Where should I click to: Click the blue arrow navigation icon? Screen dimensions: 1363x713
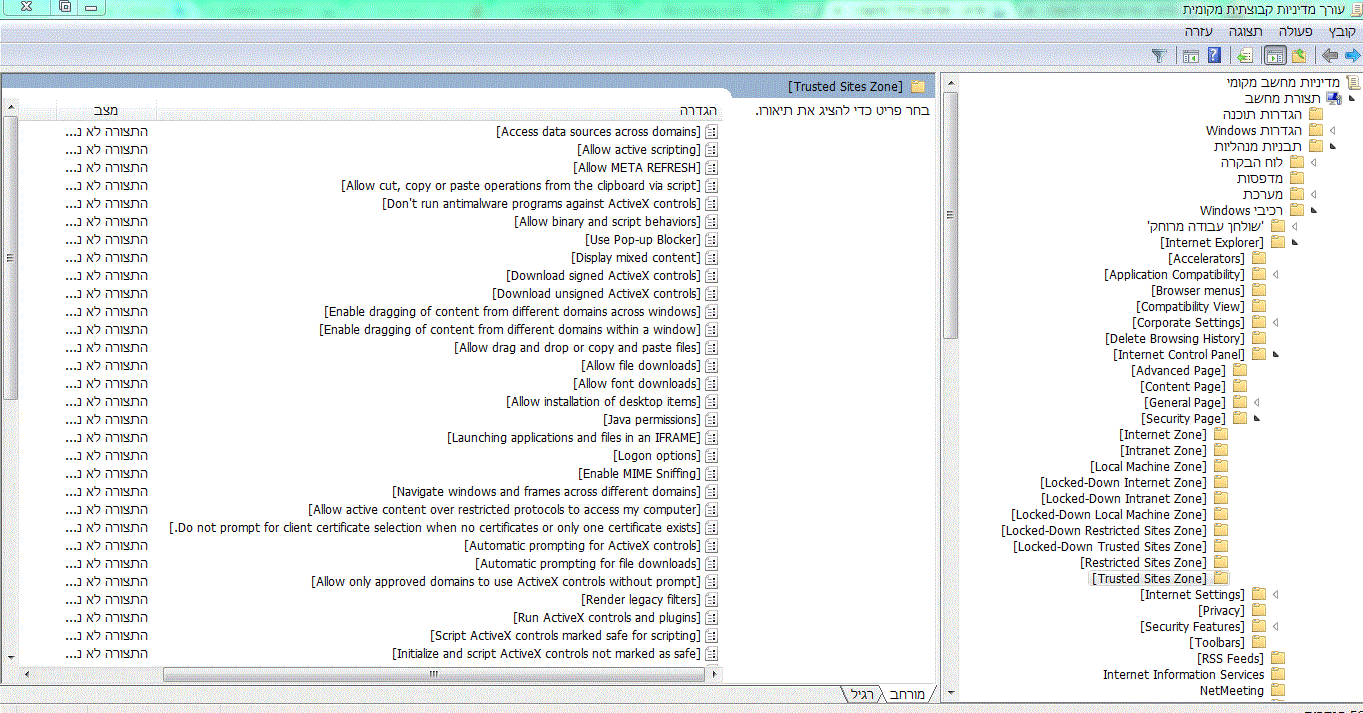(x=1352, y=56)
